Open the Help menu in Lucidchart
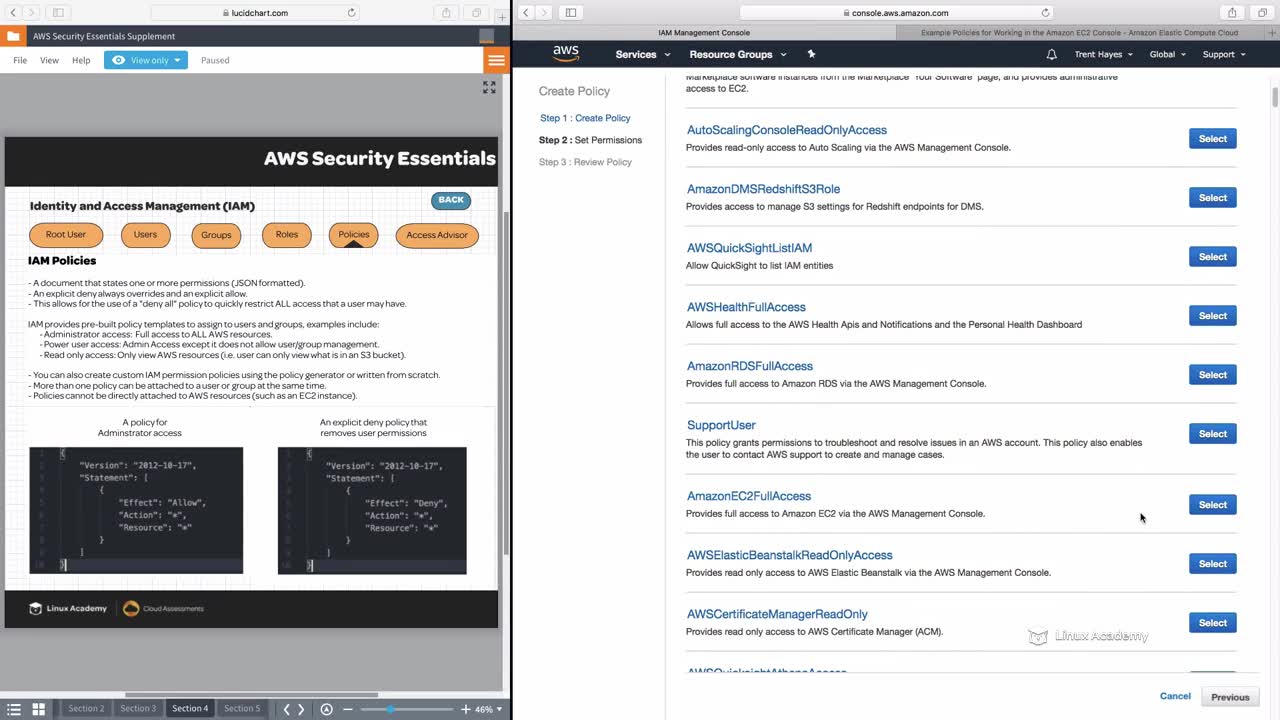 (x=81, y=60)
